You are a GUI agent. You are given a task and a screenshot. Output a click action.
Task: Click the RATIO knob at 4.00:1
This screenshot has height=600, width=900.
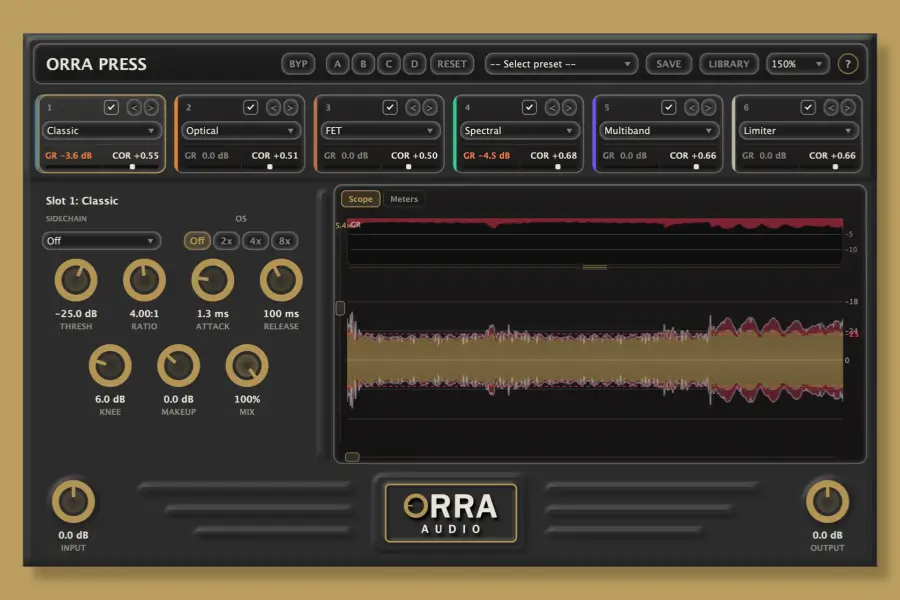point(144,280)
